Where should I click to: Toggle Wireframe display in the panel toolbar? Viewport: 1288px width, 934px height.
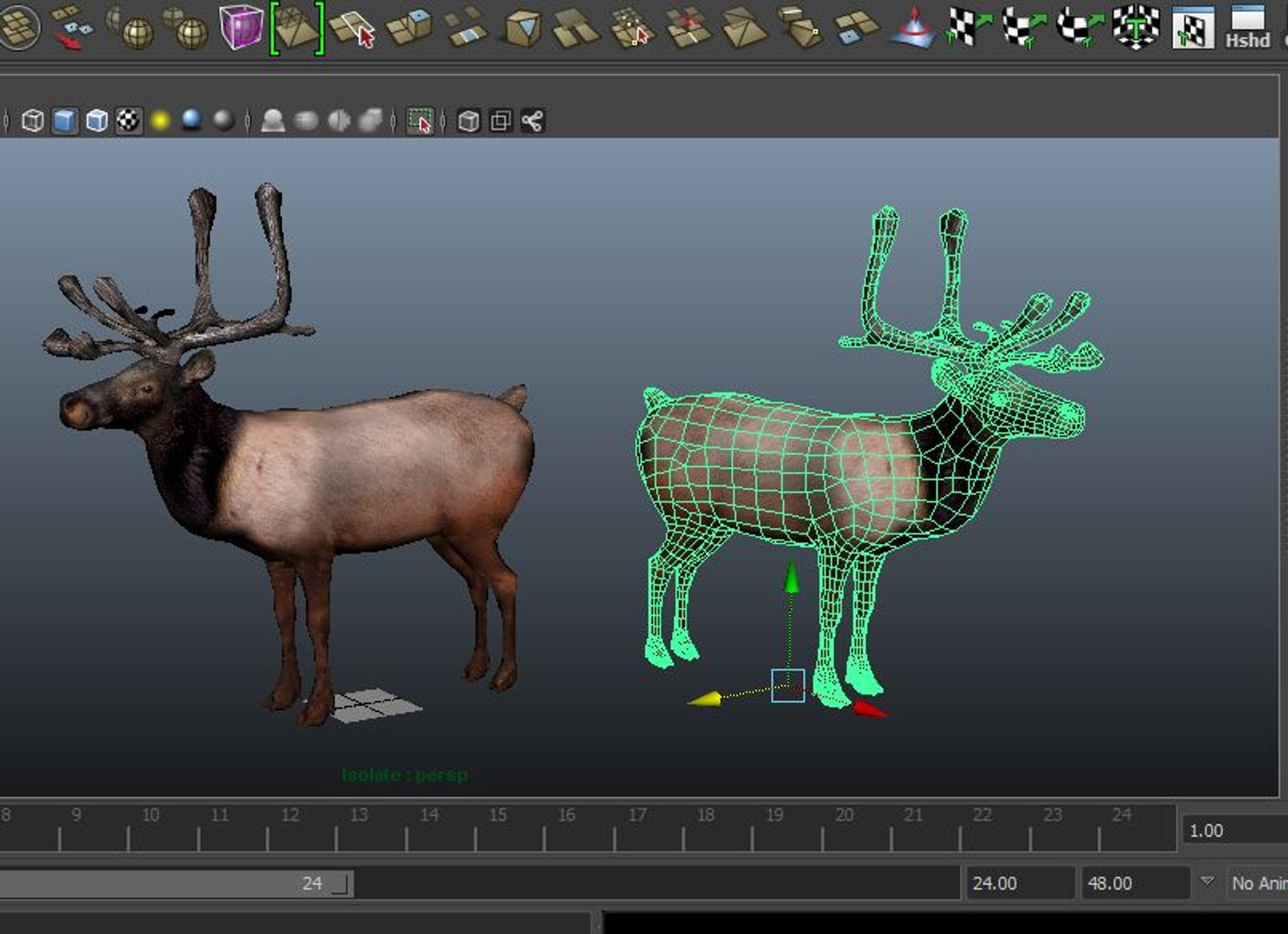click(33, 121)
